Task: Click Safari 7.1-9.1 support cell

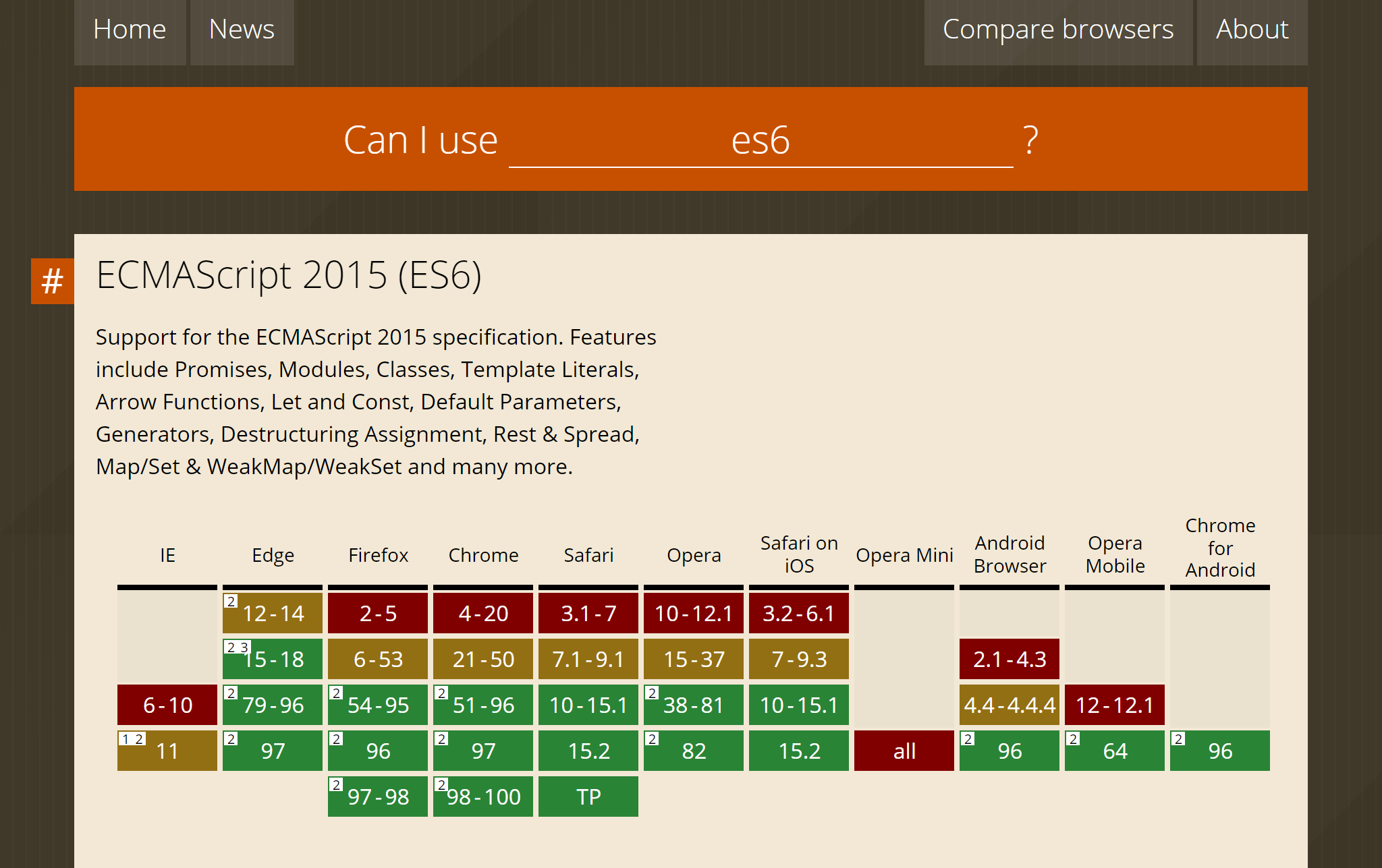Action: 588,659
